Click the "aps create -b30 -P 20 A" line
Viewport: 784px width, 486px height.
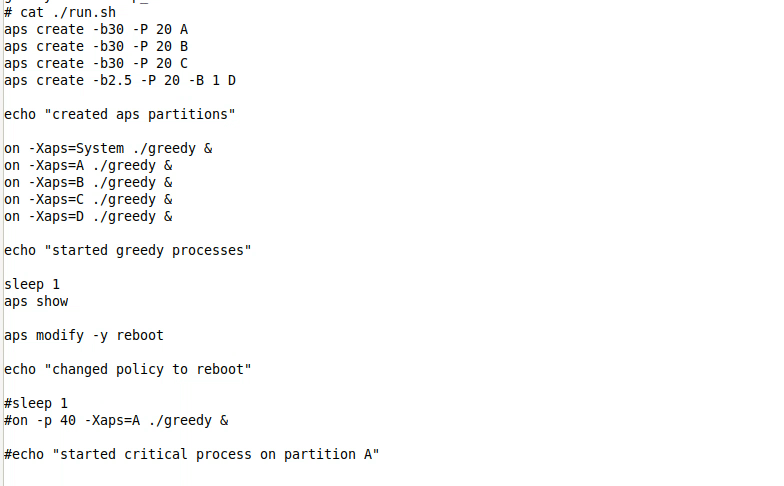point(96,30)
